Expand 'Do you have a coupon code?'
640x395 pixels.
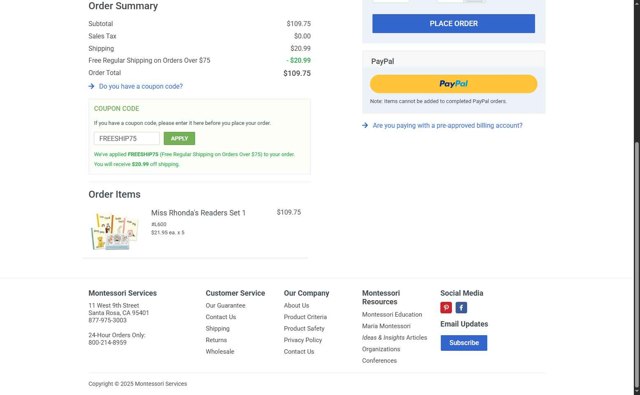tap(141, 87)
